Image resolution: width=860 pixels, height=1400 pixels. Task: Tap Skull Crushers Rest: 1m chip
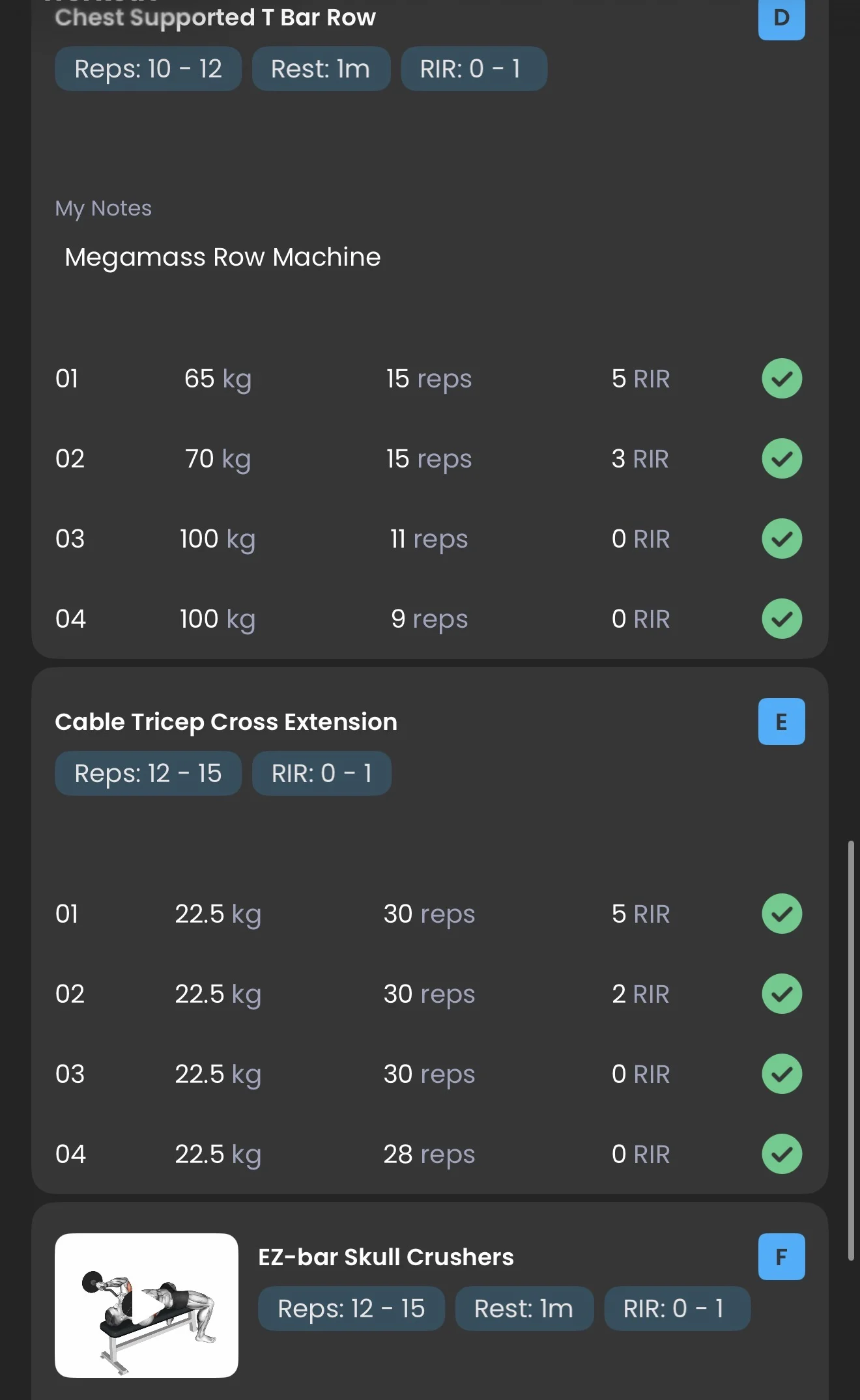tap(524, 1308)
